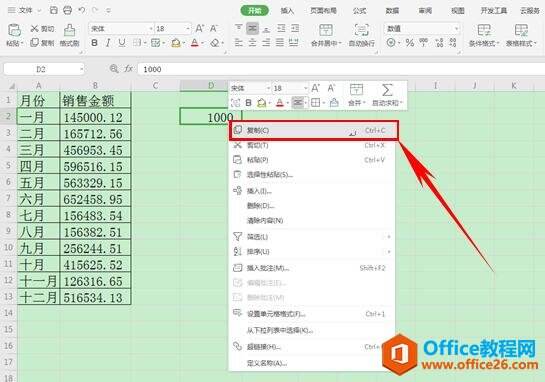
Task: Open mini toolbar font size dropdown
Action: pos(306,88)
